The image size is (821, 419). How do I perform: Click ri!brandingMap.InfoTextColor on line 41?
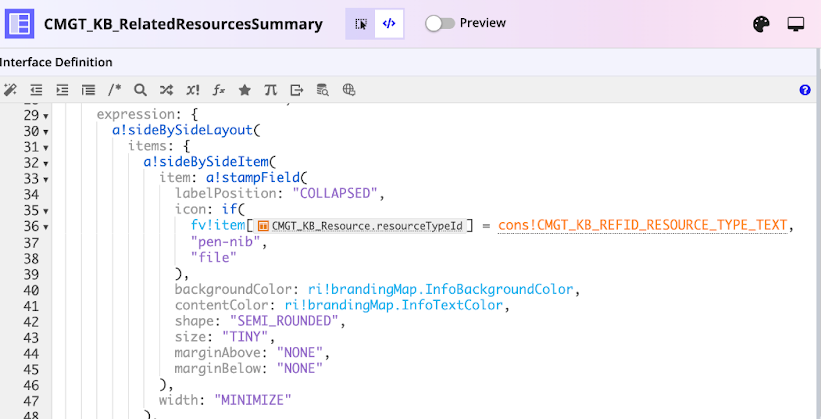tap(394, 305)
